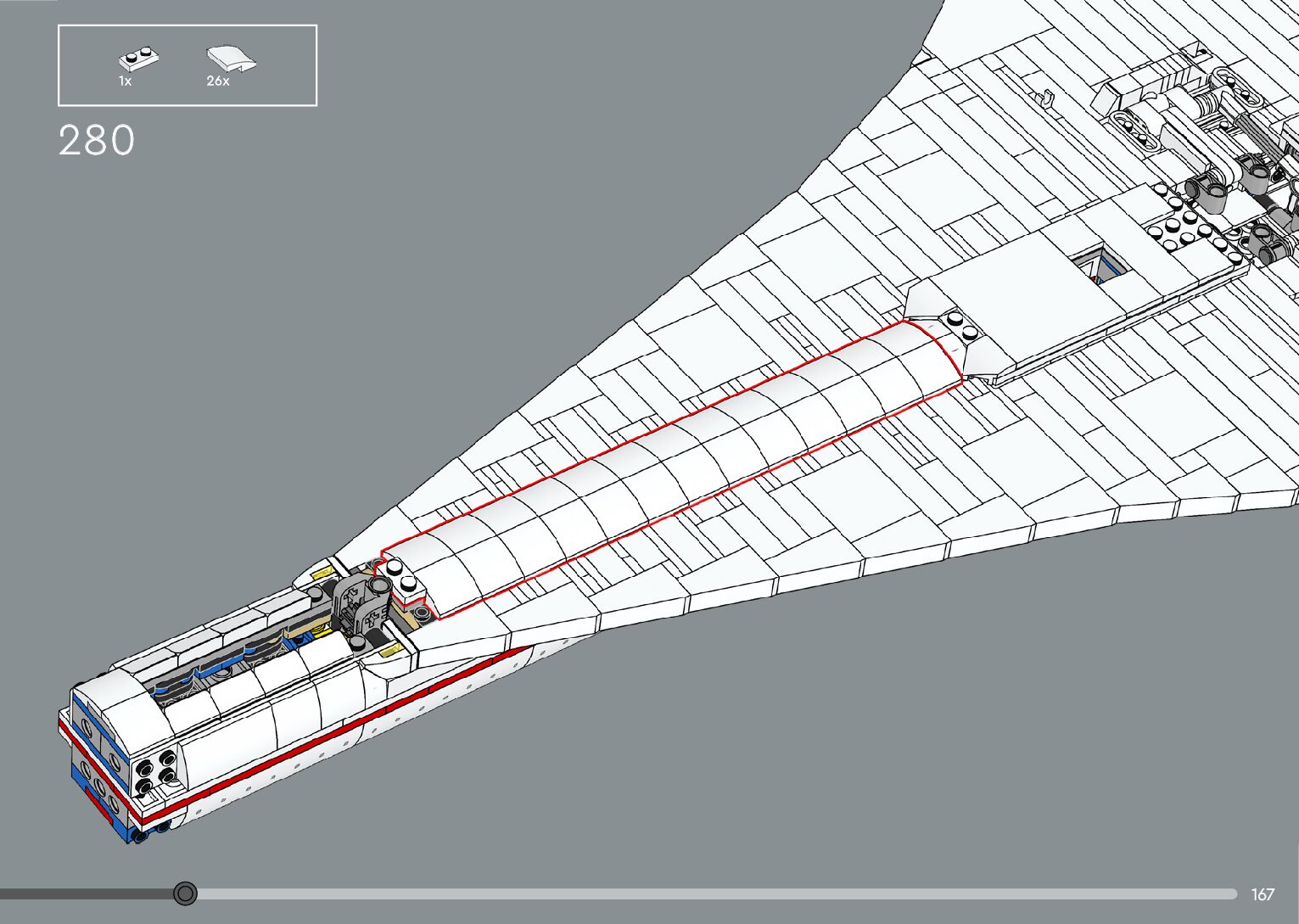Click the step number 280
The image size is (1299, 924).
(x=97, y=141)
